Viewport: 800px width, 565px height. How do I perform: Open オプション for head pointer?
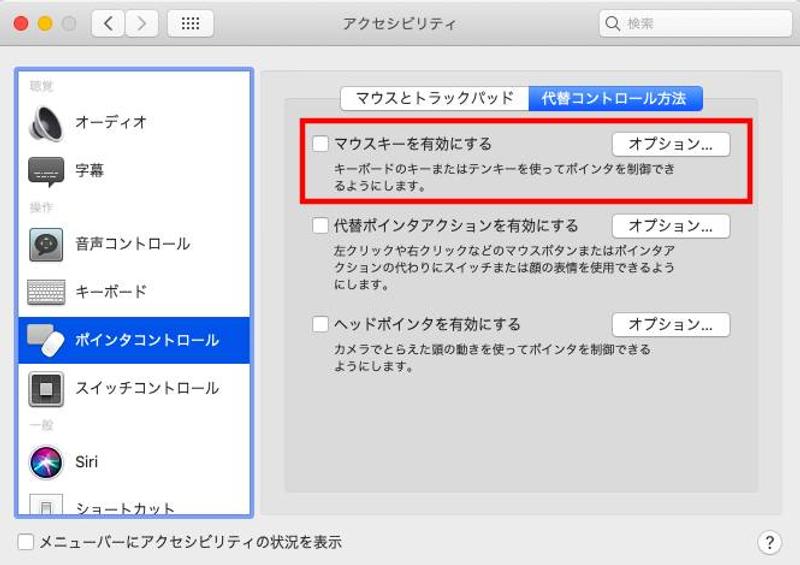tap(670, 324)
